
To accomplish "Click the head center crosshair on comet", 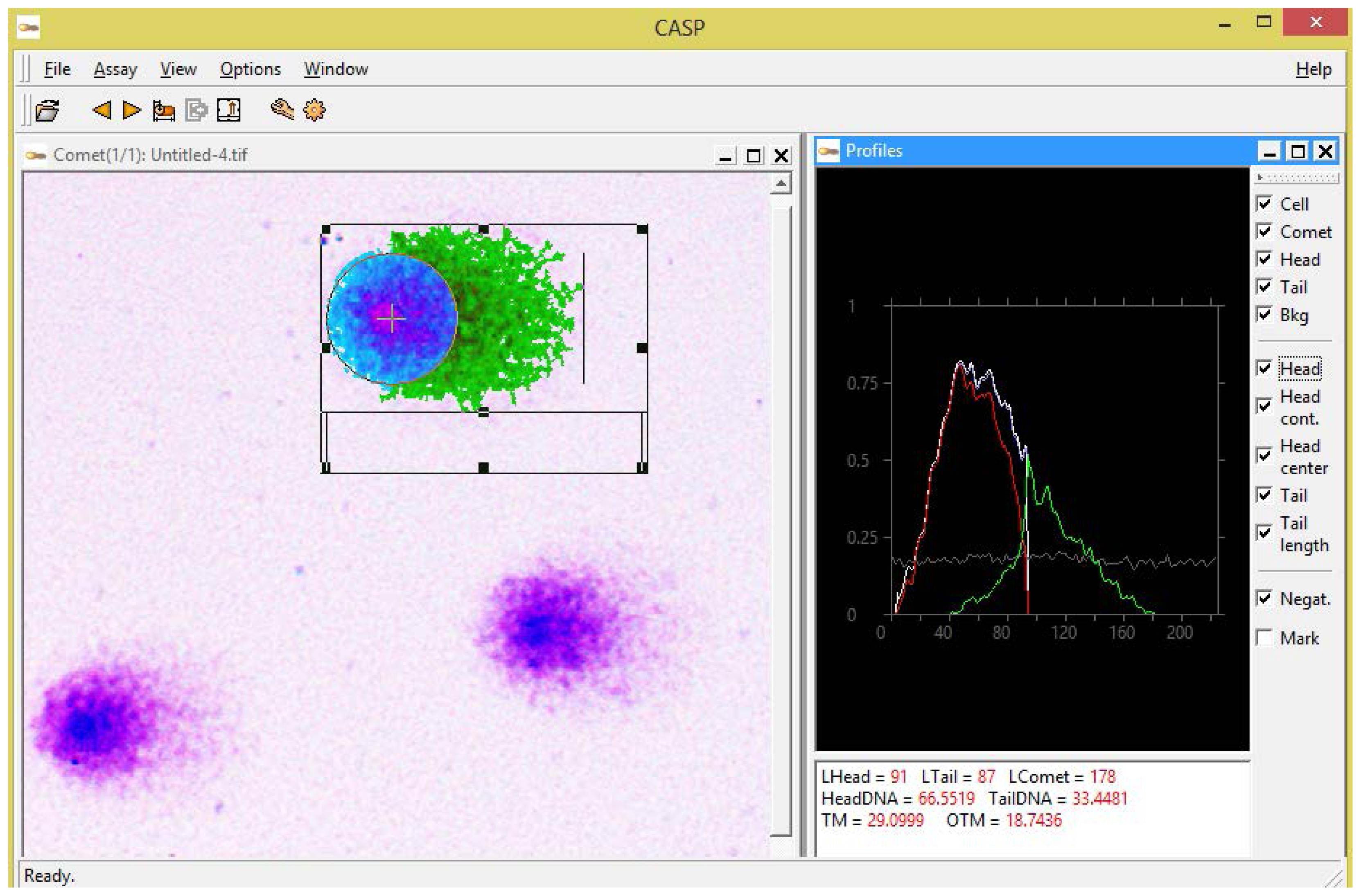I will tap(392, 318).
